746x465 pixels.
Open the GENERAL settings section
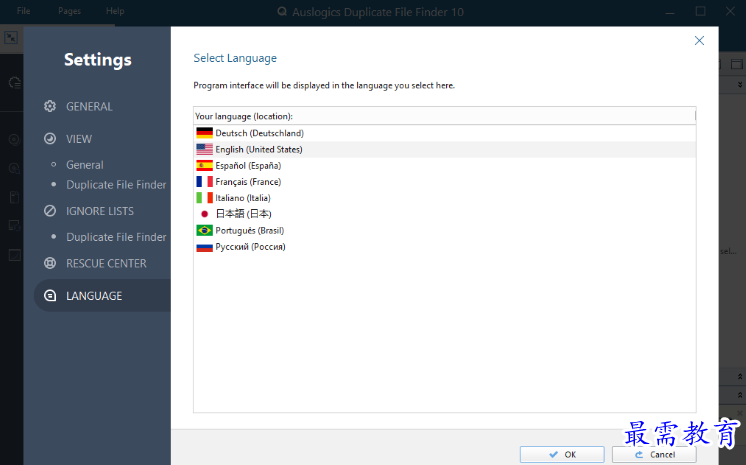pos(89,106)
